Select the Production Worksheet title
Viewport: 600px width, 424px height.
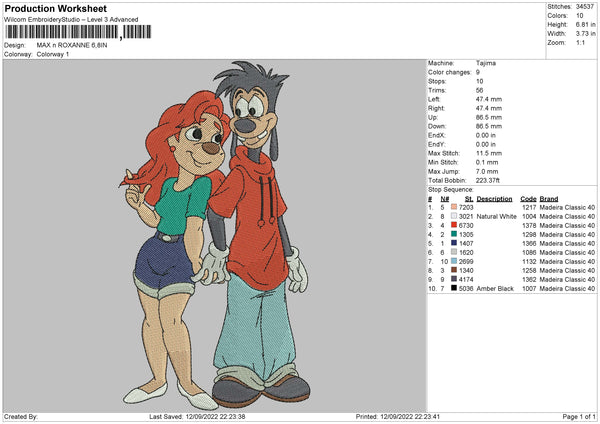coord(56,9)
